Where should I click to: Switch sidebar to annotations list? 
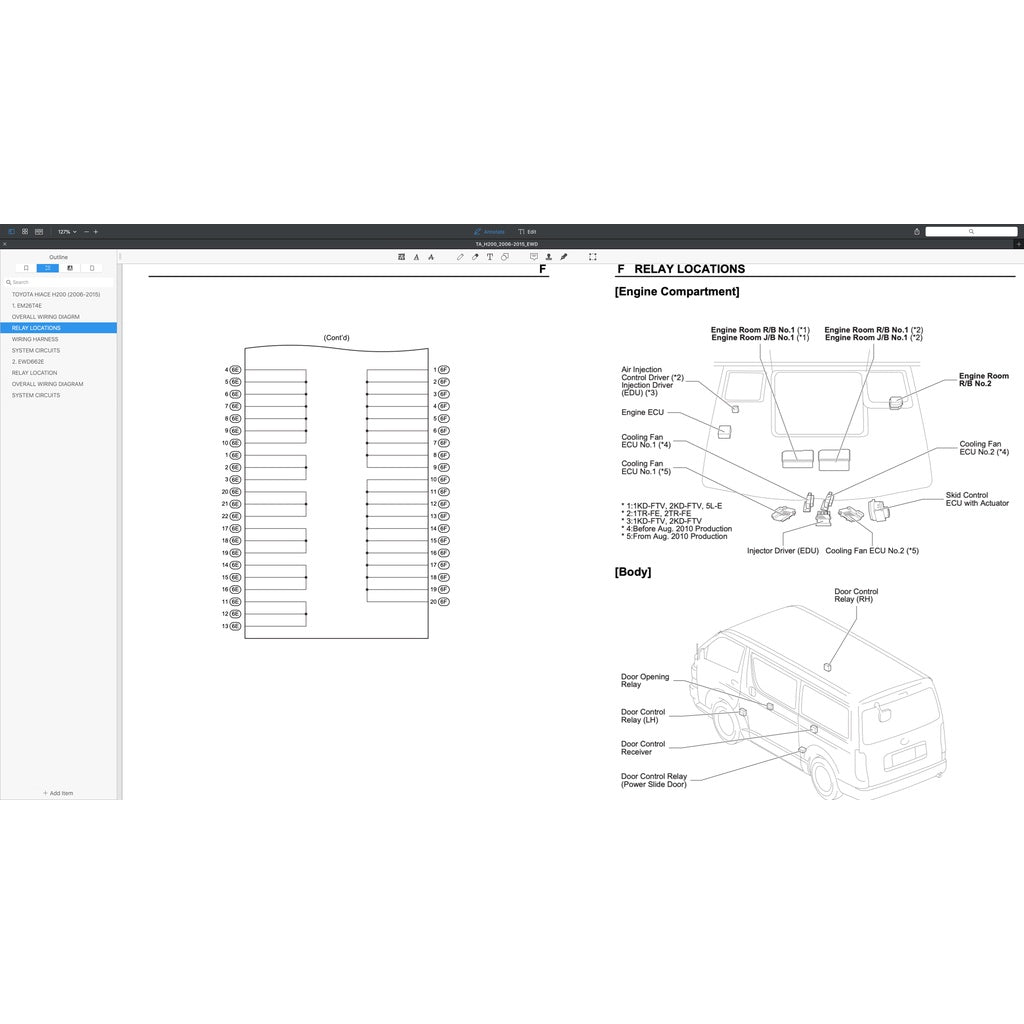[70, 268]
